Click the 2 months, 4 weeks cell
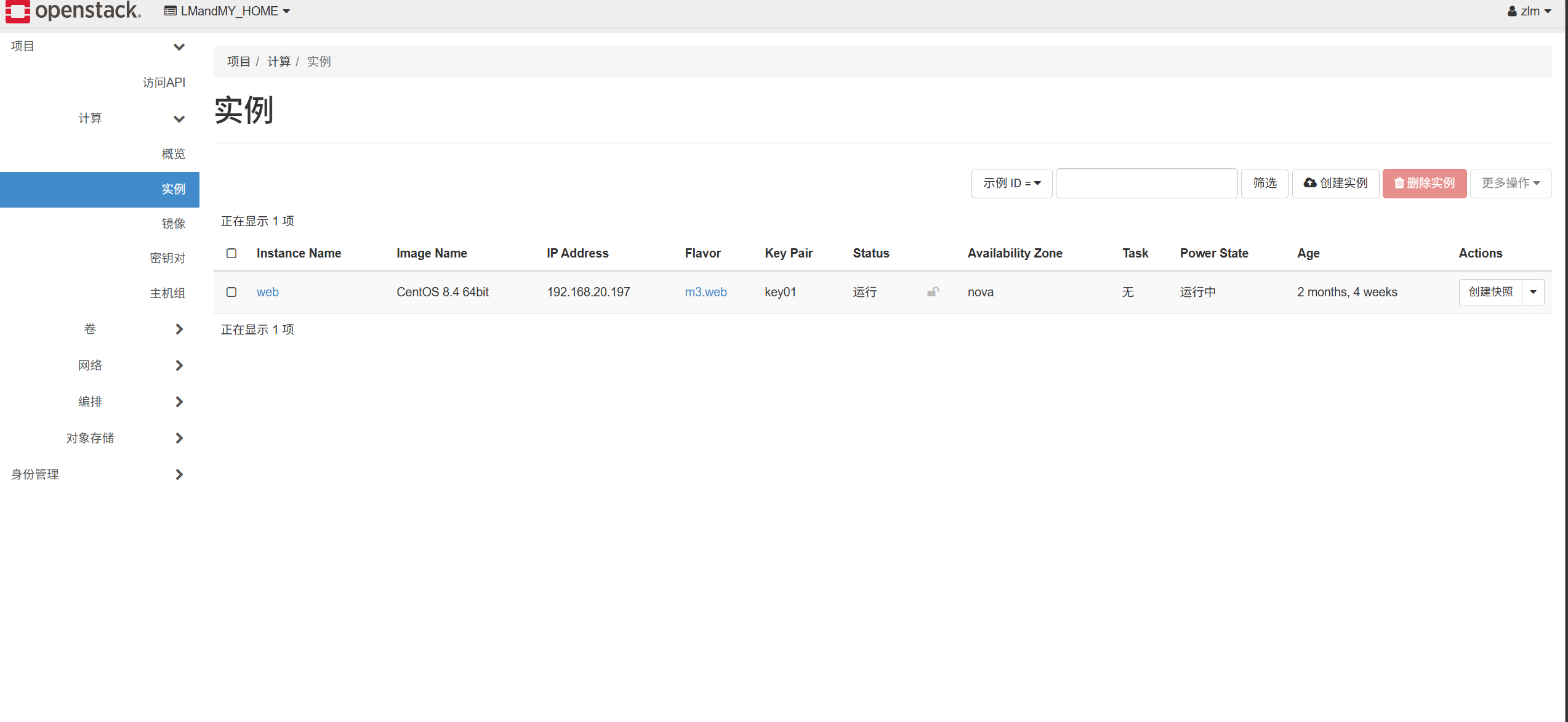 pos(1347,292)
